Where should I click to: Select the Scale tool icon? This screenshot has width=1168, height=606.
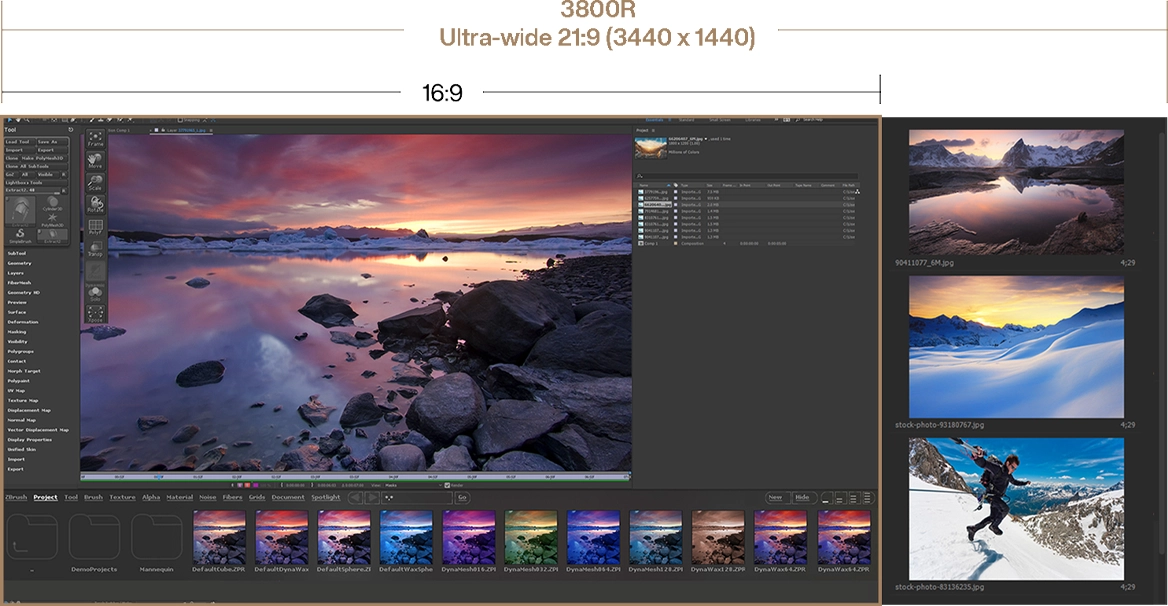[95, 182]
